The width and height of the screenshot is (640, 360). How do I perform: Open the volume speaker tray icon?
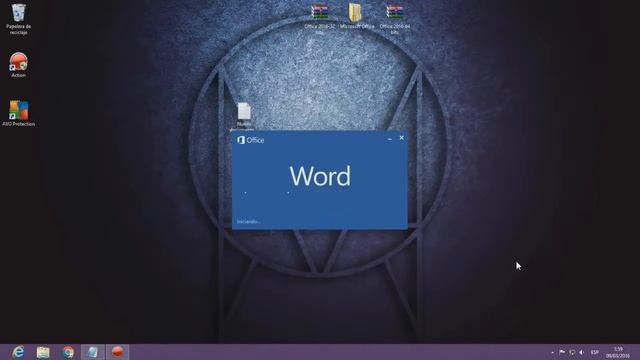[x=582, y=352]
